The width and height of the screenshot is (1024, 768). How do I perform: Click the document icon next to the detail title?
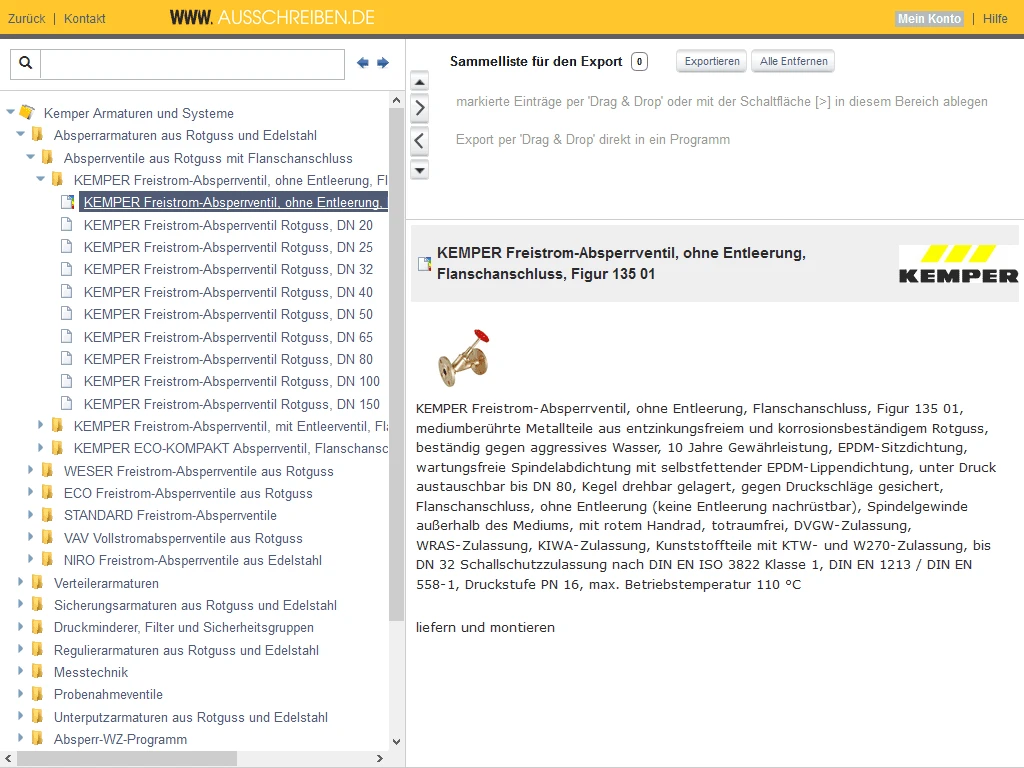(424, 264)
